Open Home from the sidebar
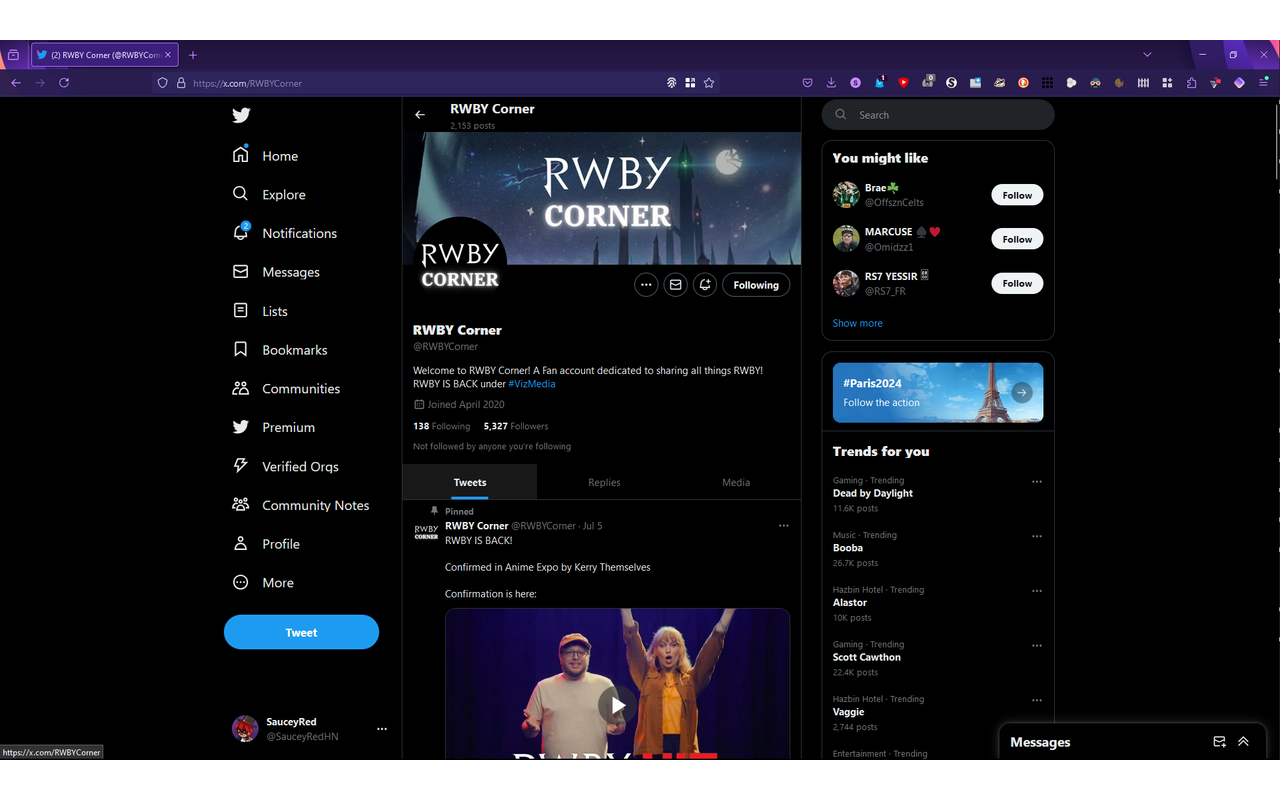Viewport: 1280px width, 800px height. point(265,155)
